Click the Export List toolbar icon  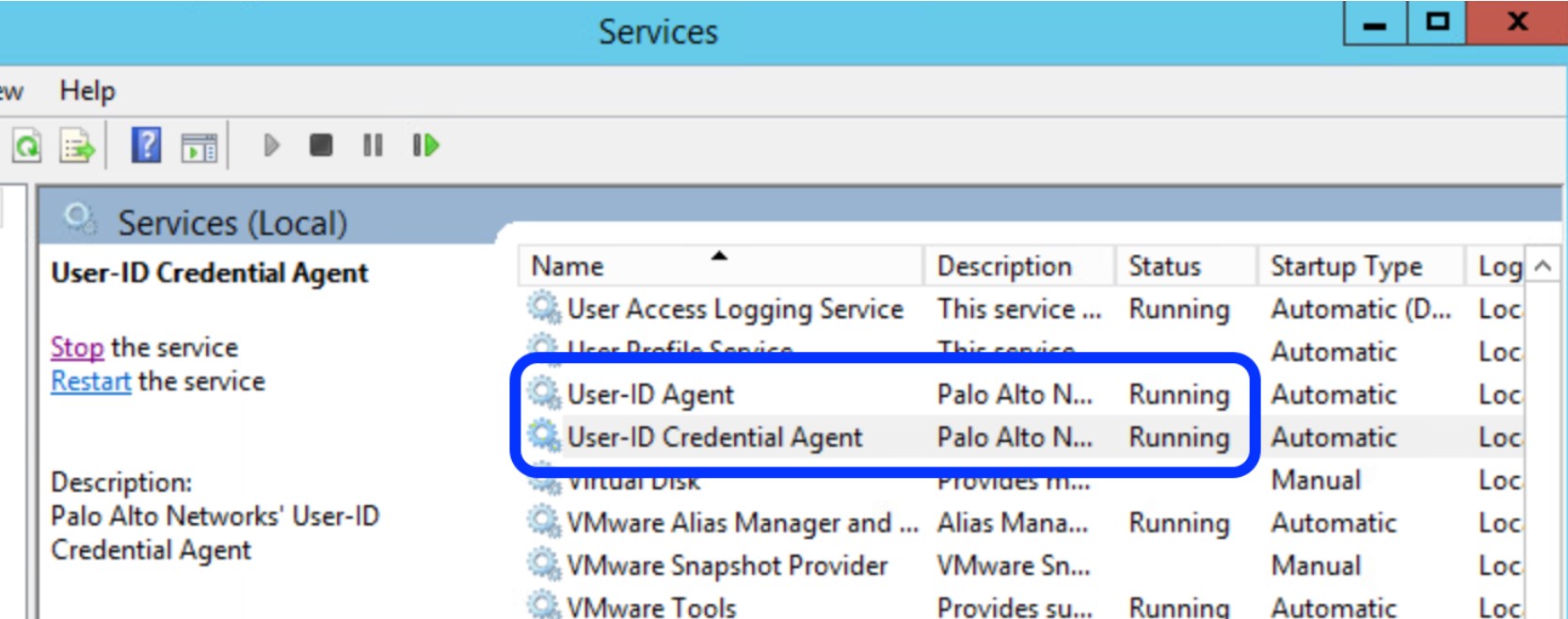coord(77,146)
